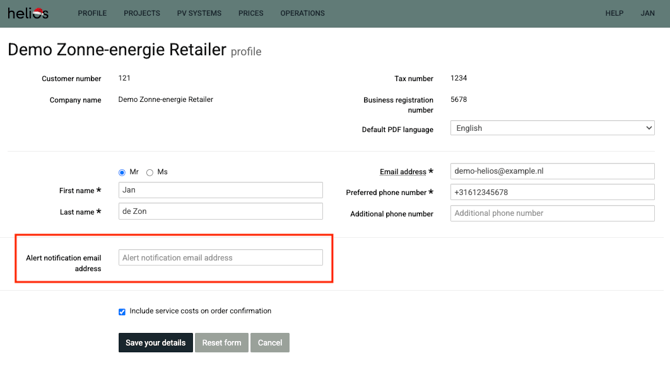Click Save your details button
The width and height of the screenshot is (670, 370).
pos(156,343)
